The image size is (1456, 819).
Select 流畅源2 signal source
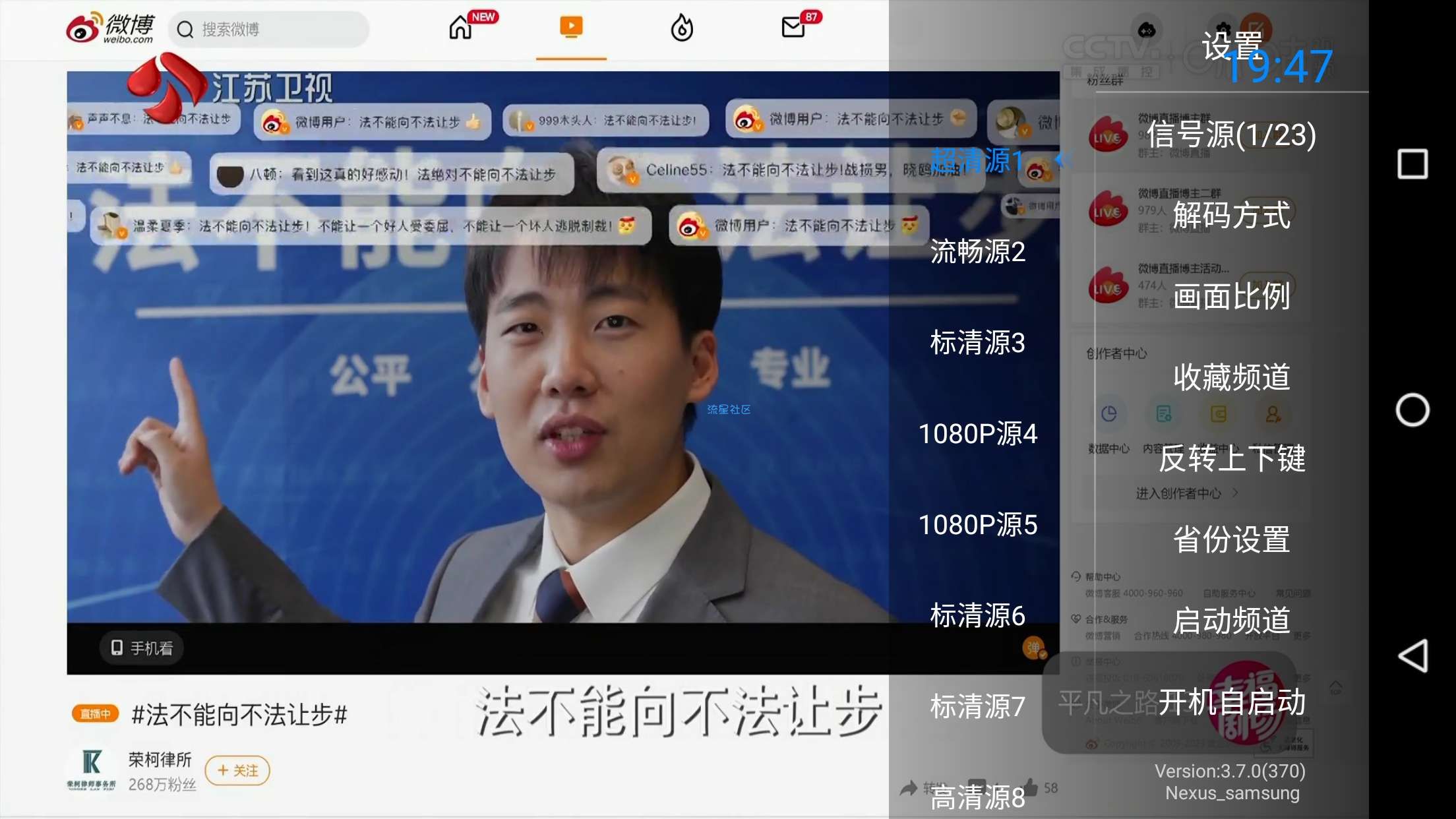(977, 251)
